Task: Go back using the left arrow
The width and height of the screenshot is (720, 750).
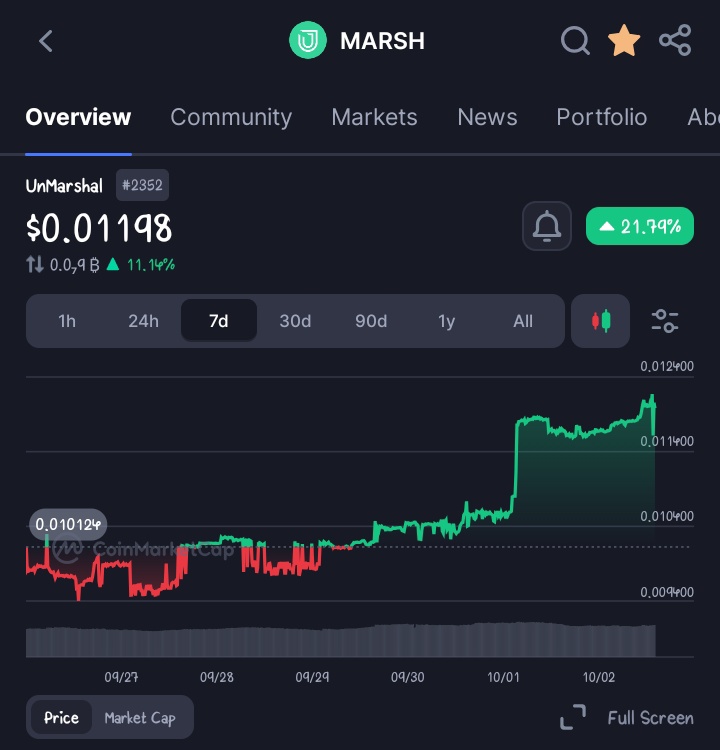Action: [x=45, y=41]
